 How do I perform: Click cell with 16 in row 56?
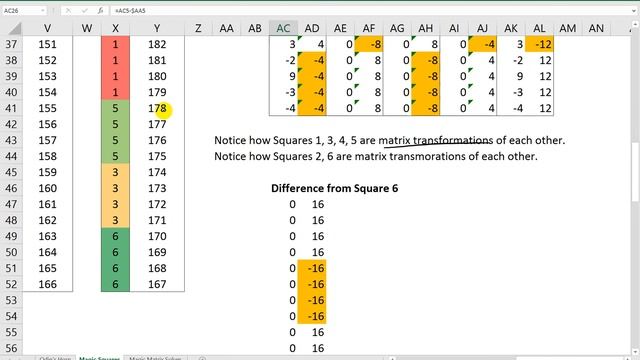312,348
